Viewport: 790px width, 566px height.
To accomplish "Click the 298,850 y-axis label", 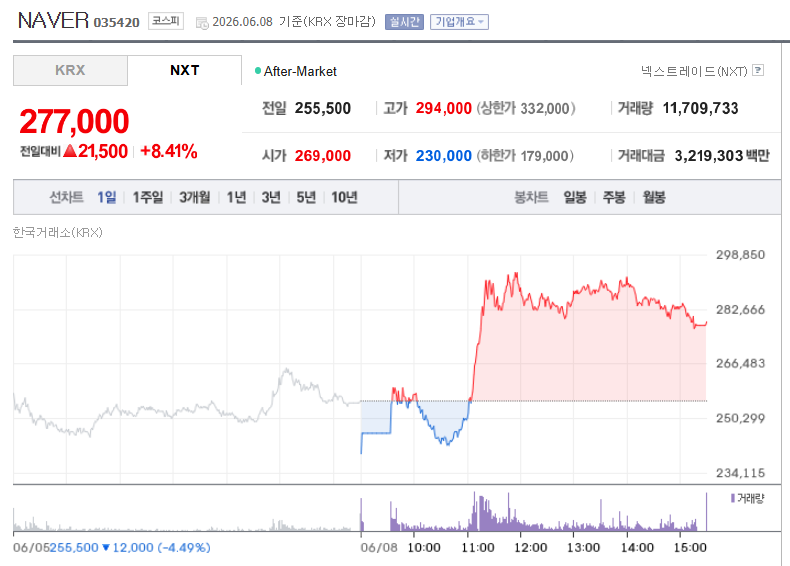I will point(741,255).
